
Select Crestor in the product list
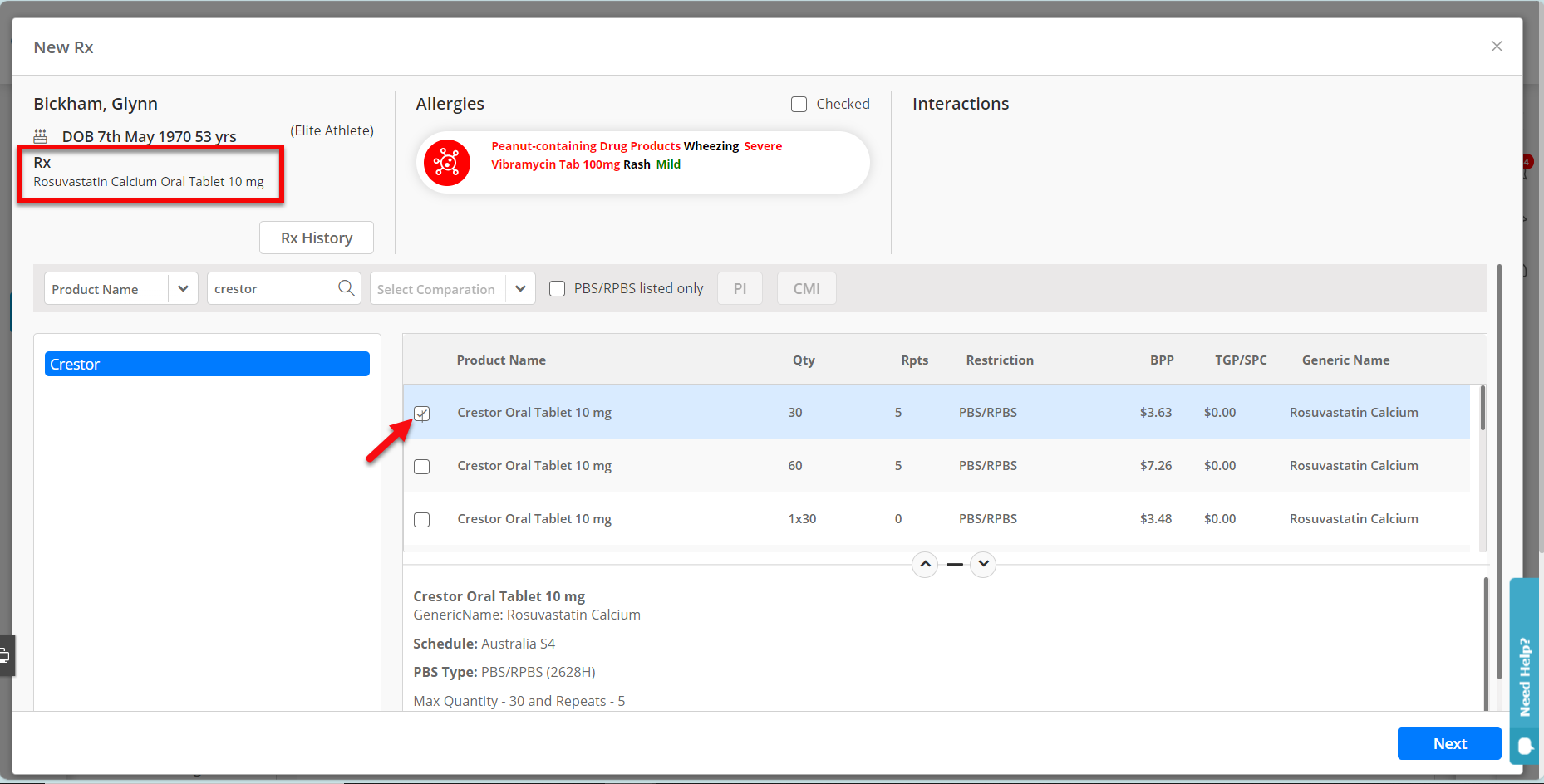coord(207,364)
